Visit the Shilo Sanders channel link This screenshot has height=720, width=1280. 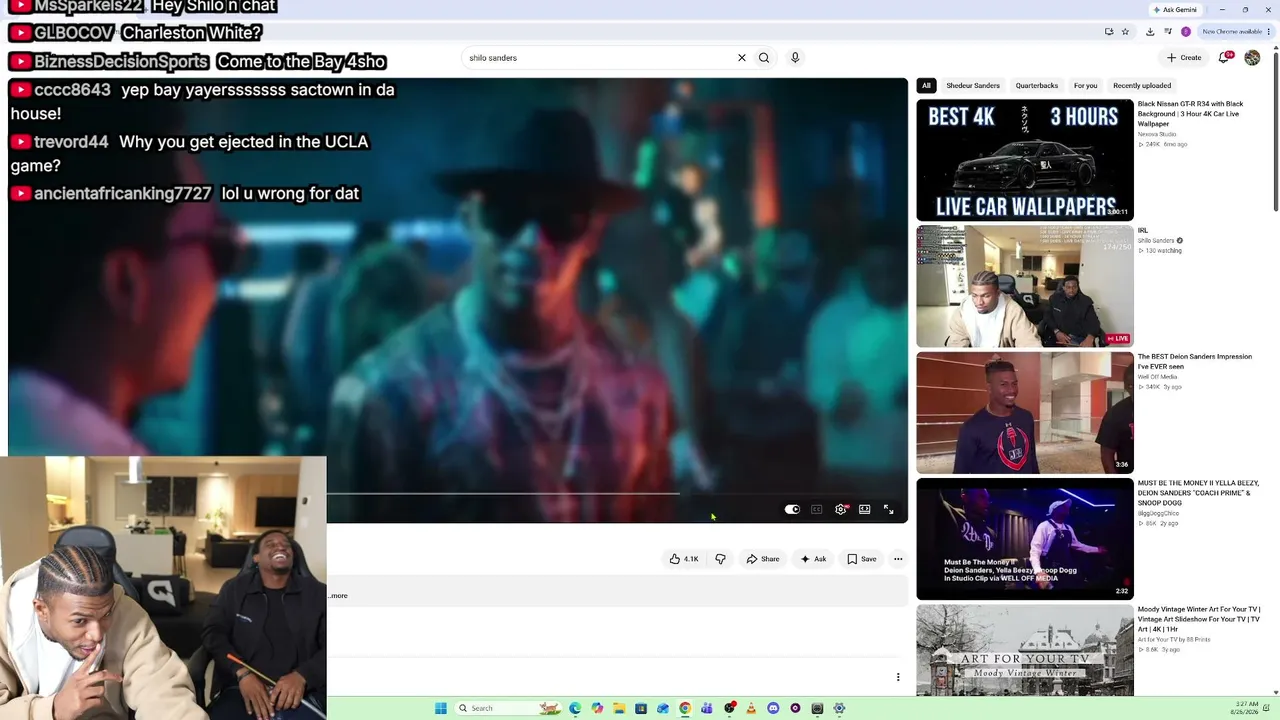(x=1156, y=241)
